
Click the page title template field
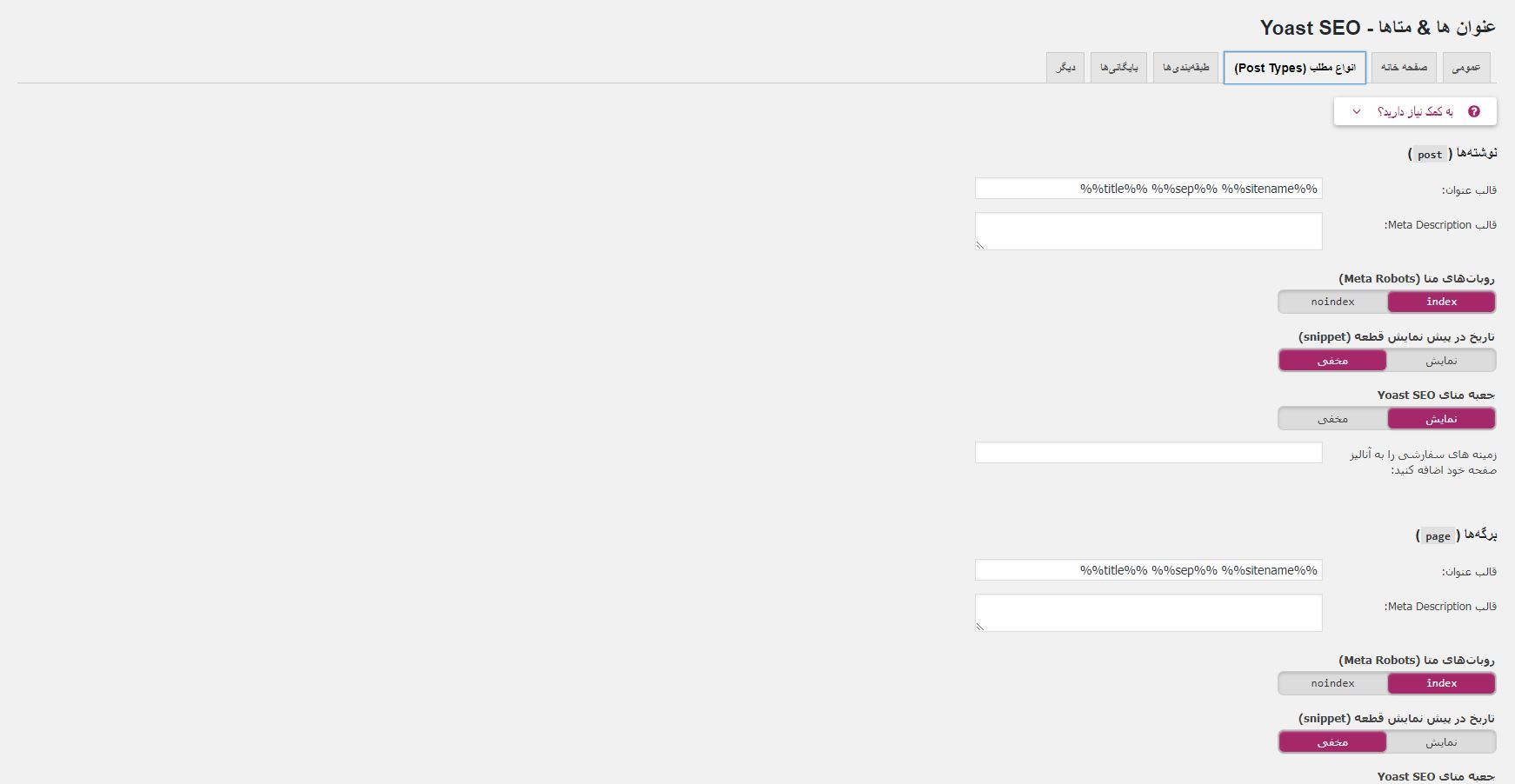coord(1148,570)
